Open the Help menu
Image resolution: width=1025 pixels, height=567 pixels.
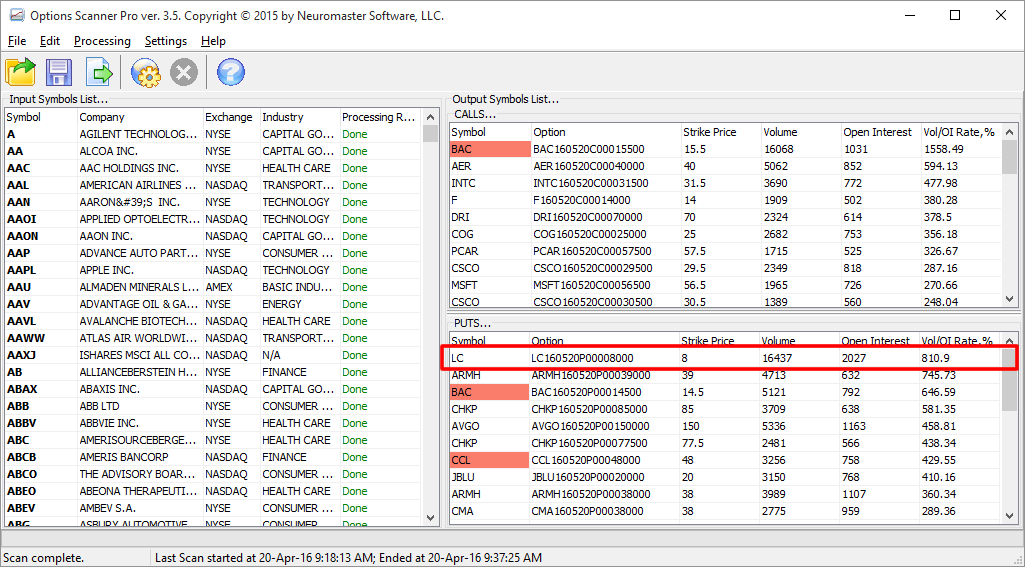(x=213, y=41)
